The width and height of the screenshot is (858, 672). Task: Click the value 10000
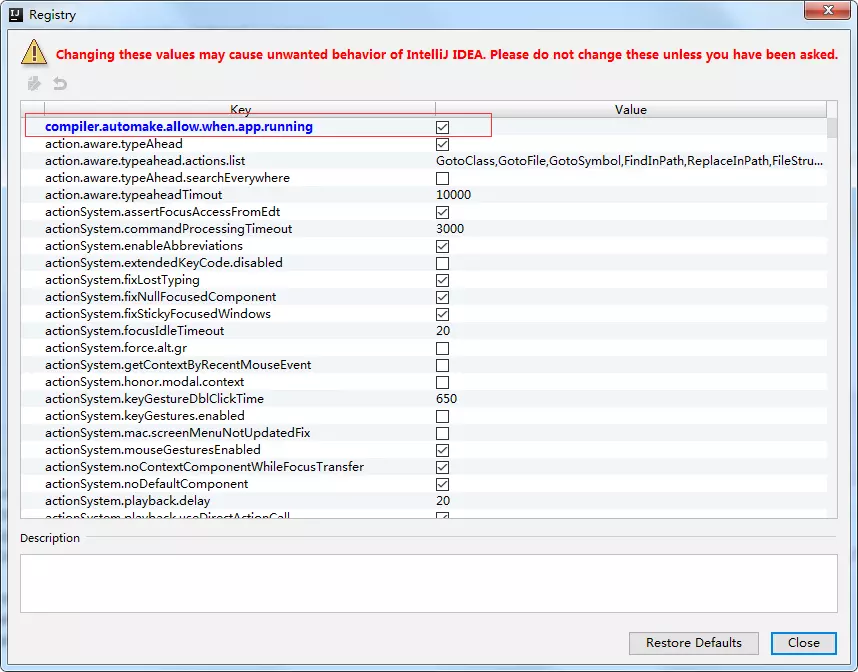click(453, 195)
